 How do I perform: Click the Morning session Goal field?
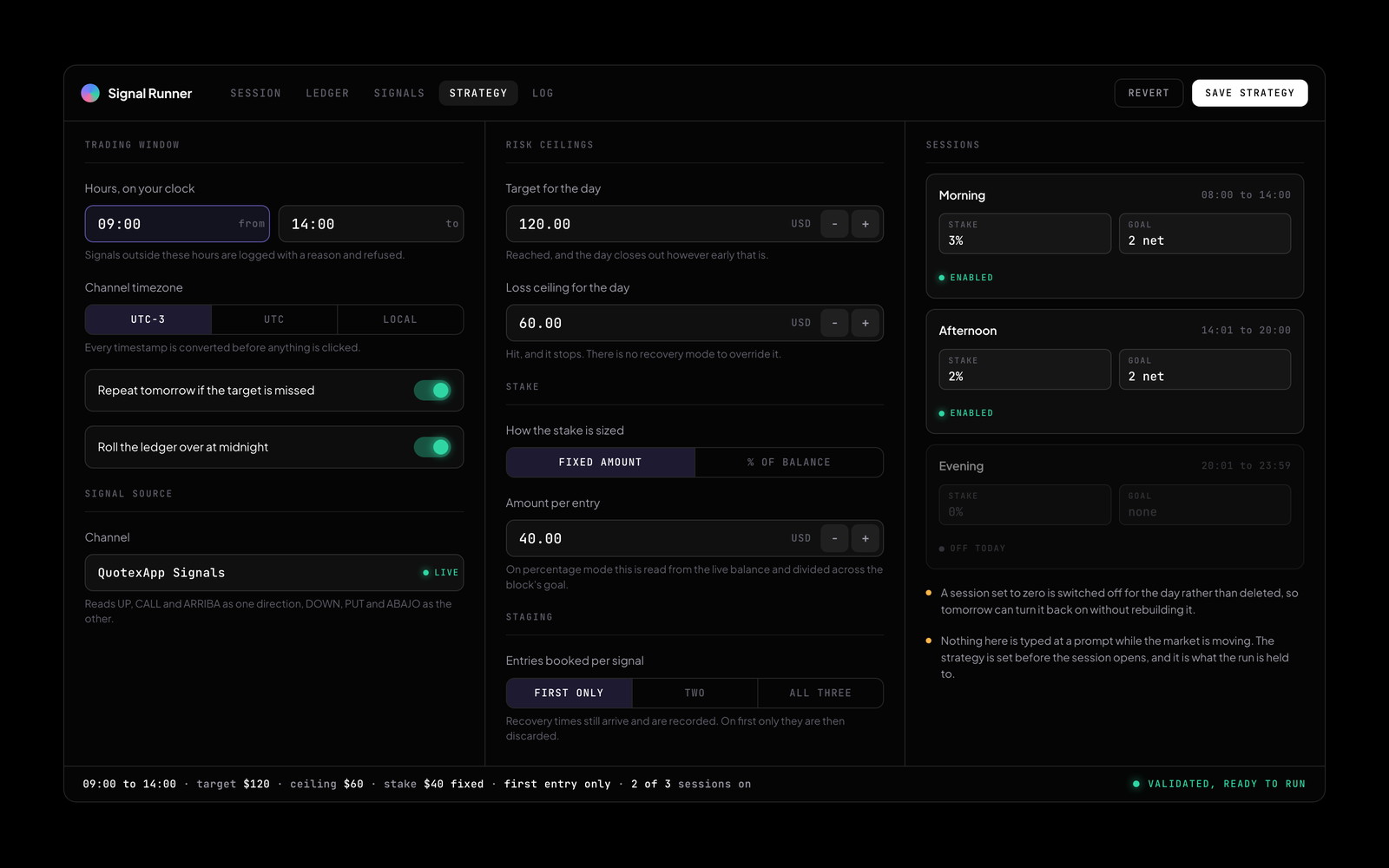pos(1205,233)
